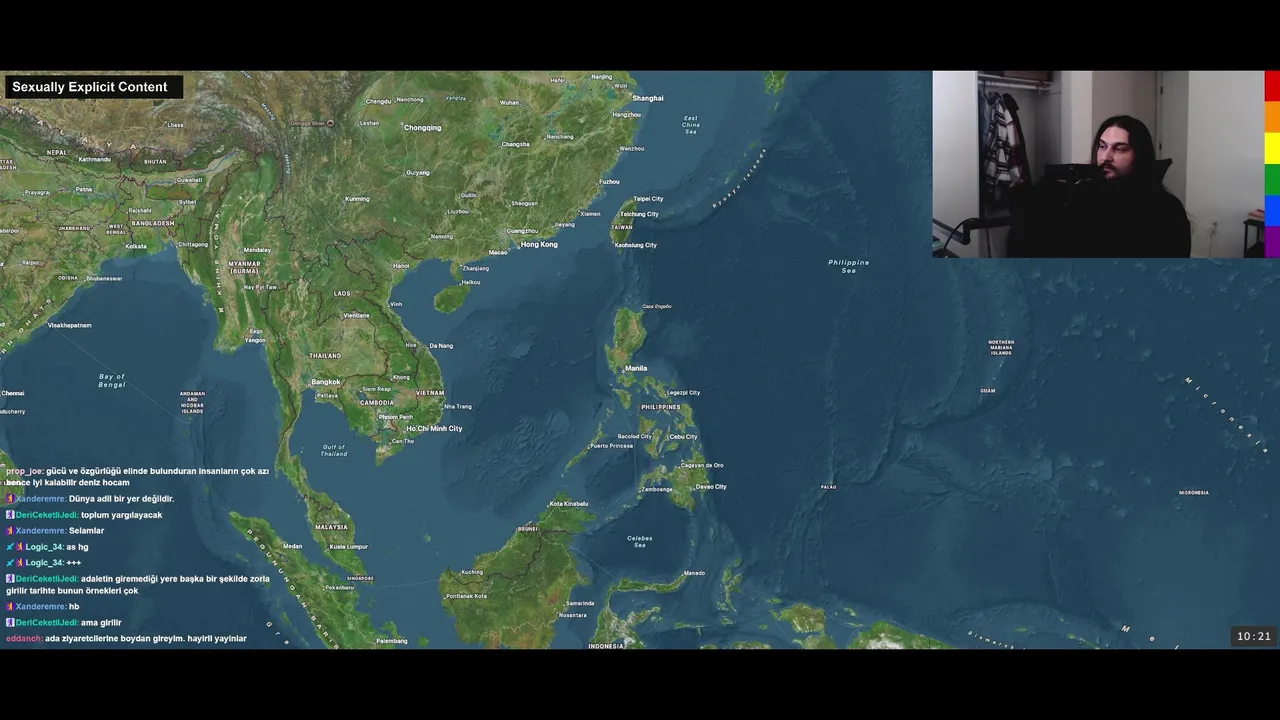Click the Kaohsiung City label
This screenshot has width=1280, height=720.
point(635,245)
